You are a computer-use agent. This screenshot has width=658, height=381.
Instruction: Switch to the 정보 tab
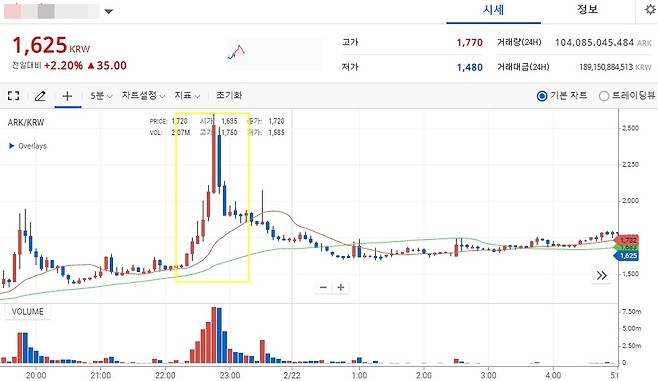pyautogui.click(x=587, y=9)
